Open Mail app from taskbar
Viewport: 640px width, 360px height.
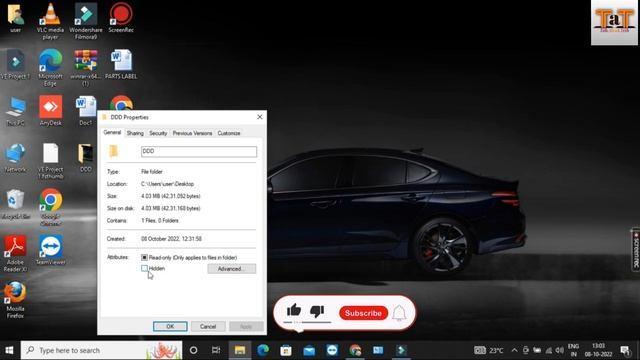pos(309,350)
